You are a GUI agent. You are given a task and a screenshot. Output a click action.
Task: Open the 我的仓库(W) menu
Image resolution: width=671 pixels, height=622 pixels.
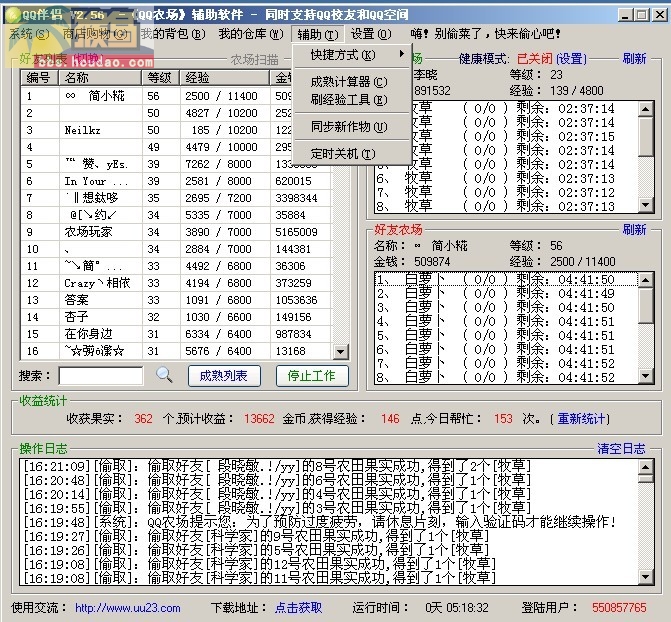[x=251, y=34]
